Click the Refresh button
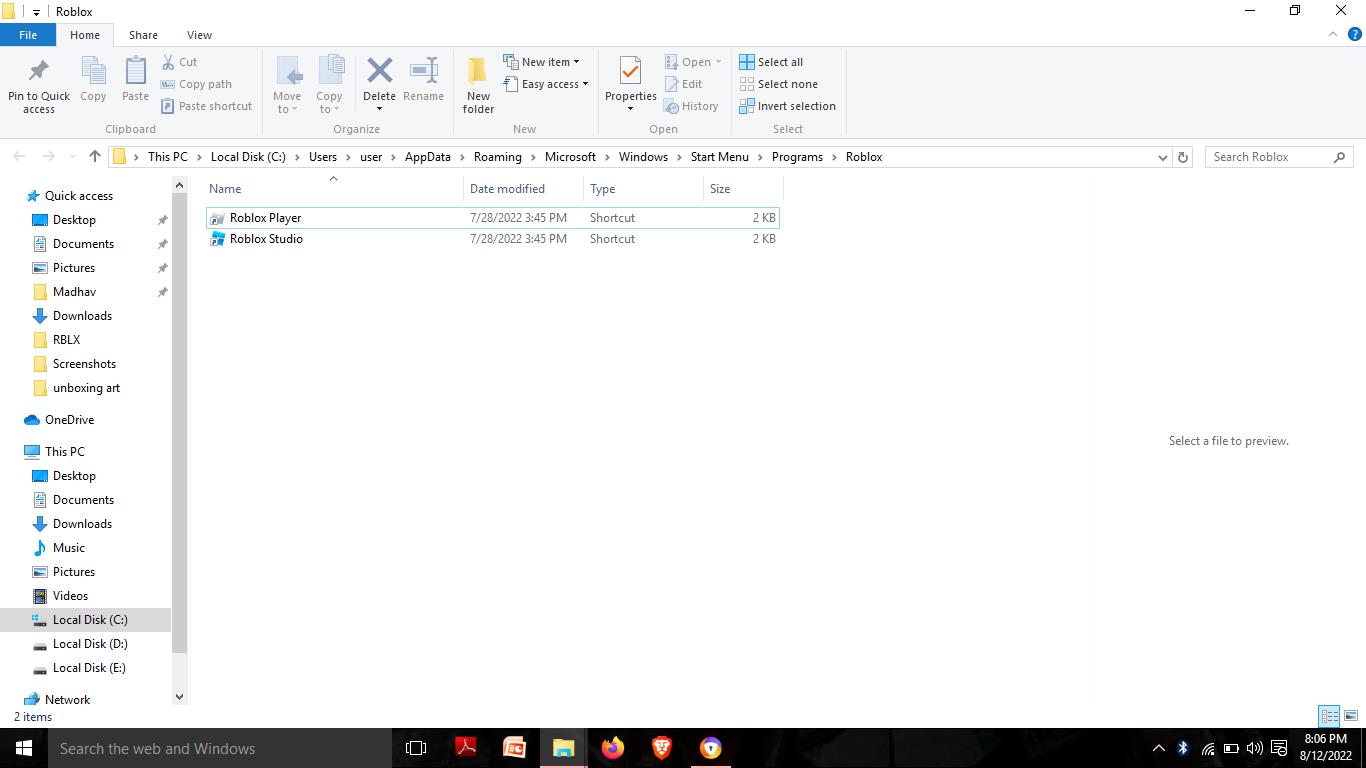Viewport: 1366px width, 768px height. (x=1183, y=157)
